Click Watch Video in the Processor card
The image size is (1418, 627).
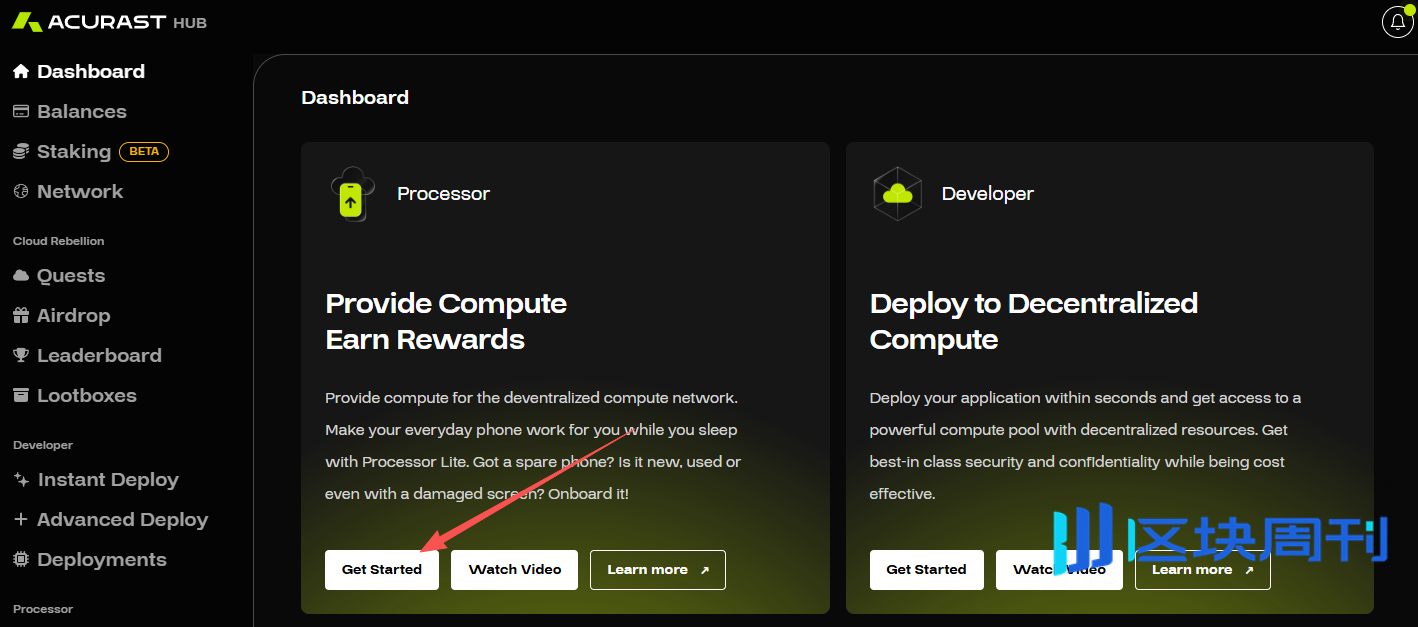[x=515, y=570]
